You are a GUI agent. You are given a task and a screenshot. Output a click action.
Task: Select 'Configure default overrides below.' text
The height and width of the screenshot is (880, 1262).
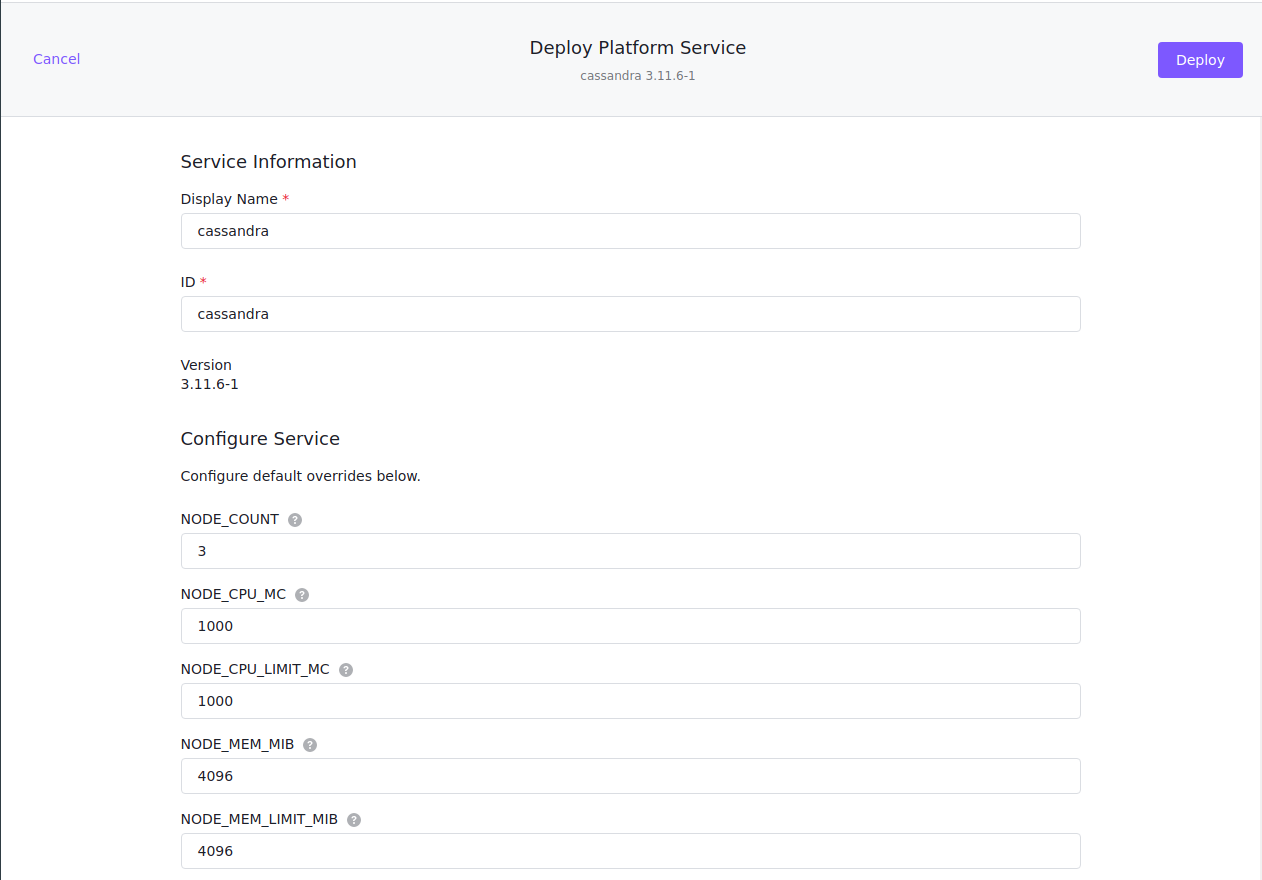301,476
